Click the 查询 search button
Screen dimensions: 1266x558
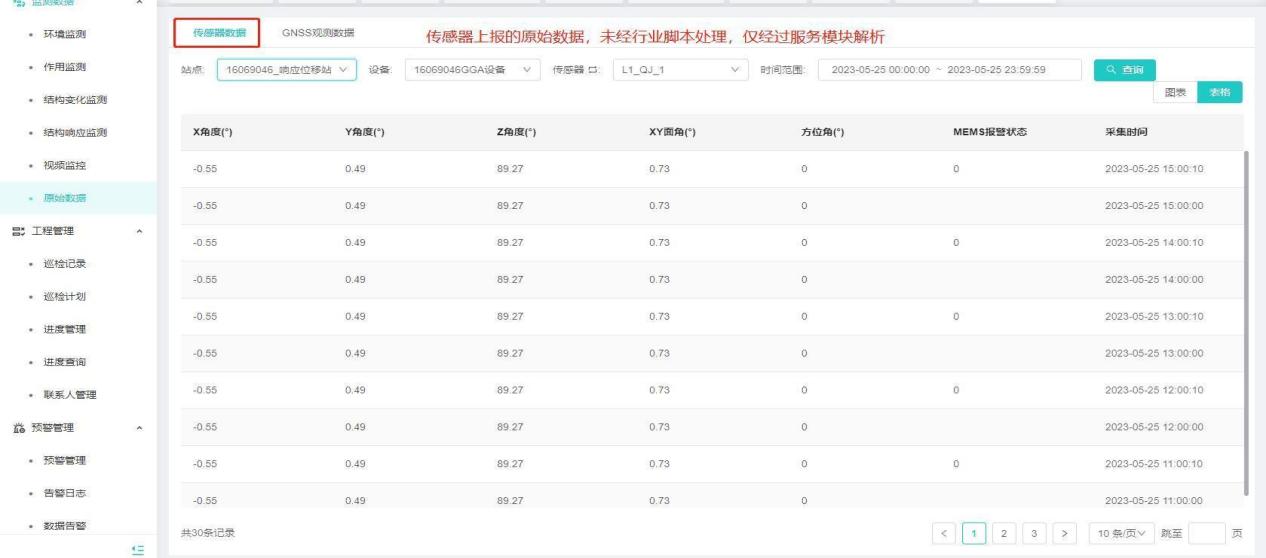[x=1125, y=69]
